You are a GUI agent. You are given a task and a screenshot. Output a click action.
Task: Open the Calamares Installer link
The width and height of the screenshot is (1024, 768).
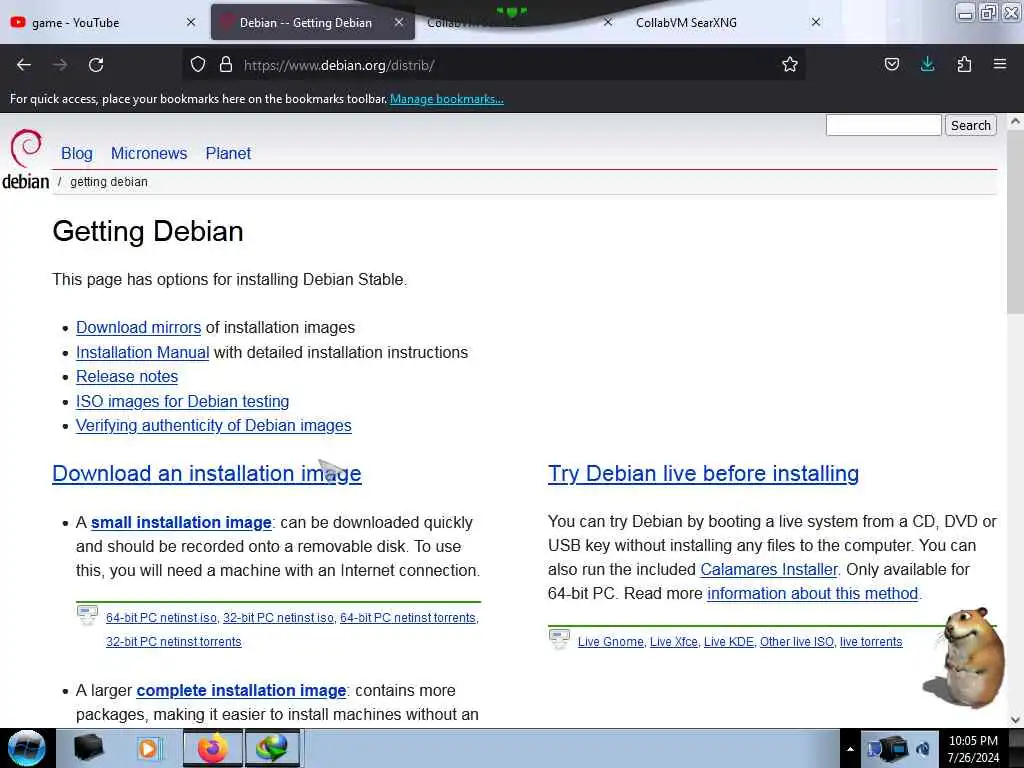(x=769, y=569)
